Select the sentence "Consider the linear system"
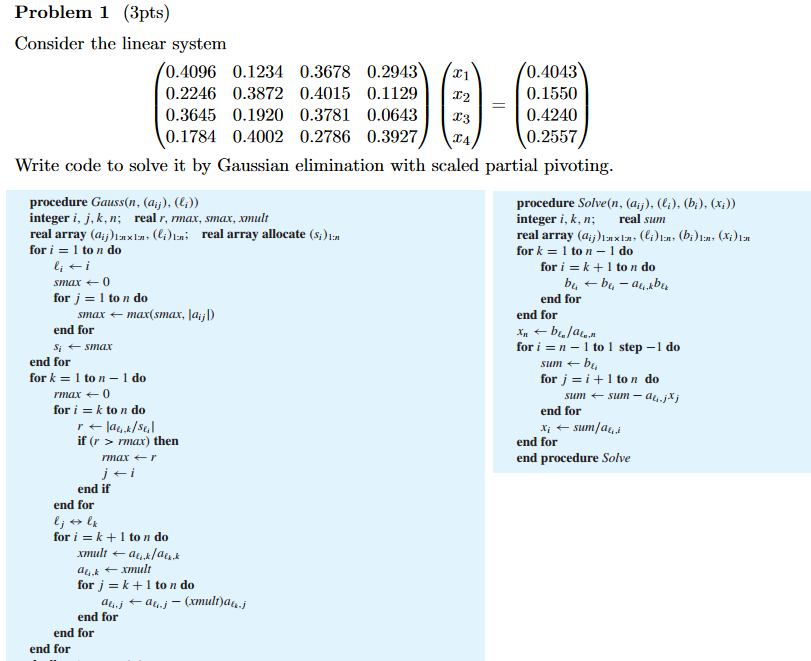 coord(121,43)
